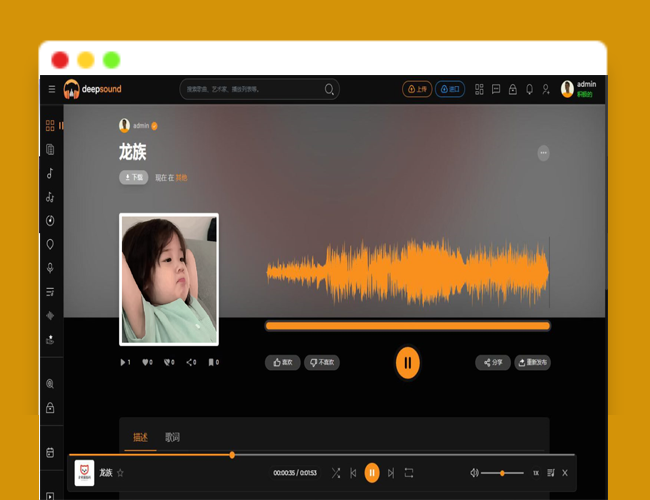Screen dimensions: 650x500
Task: Open the notifications bell icon
Action: pos(529,89)
